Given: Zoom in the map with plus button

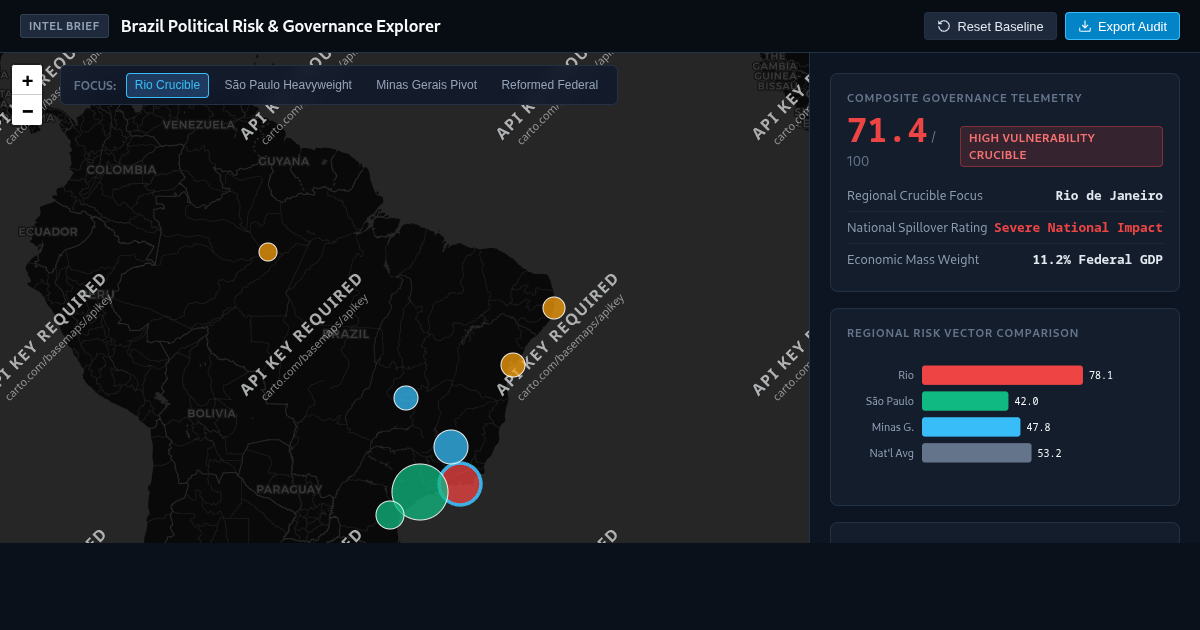Looking at the screenshot, I should click(27, 80).
